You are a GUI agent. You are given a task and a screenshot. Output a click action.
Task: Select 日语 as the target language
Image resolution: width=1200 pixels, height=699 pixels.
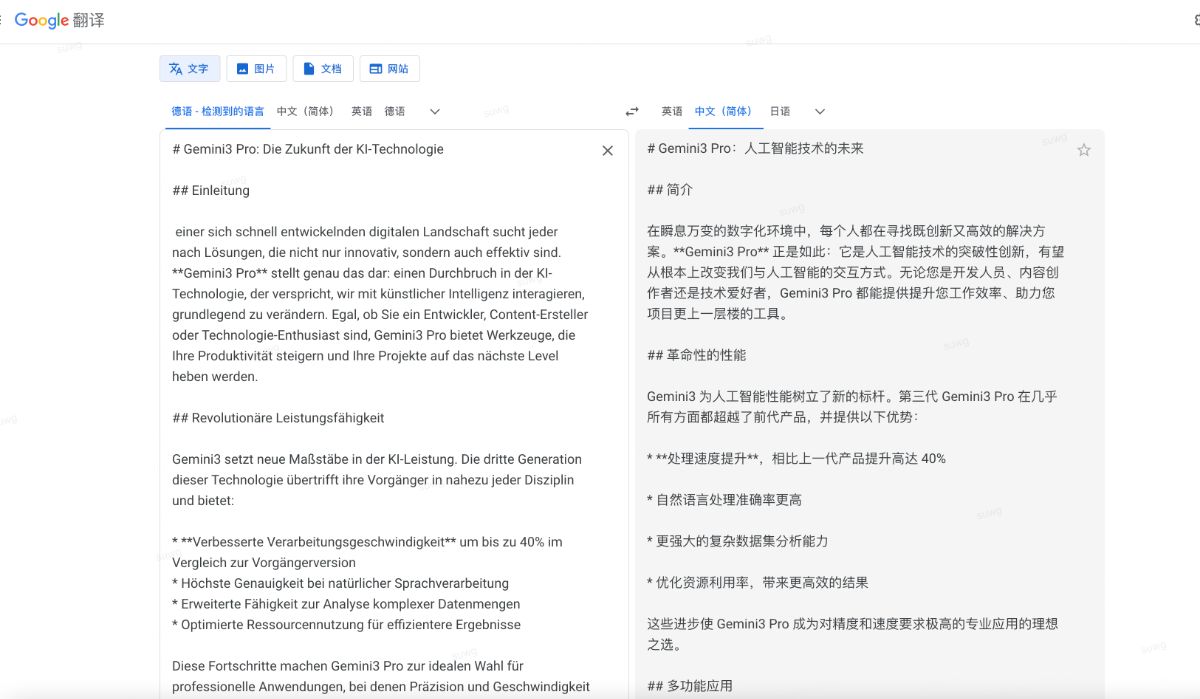tap(779, 111)
